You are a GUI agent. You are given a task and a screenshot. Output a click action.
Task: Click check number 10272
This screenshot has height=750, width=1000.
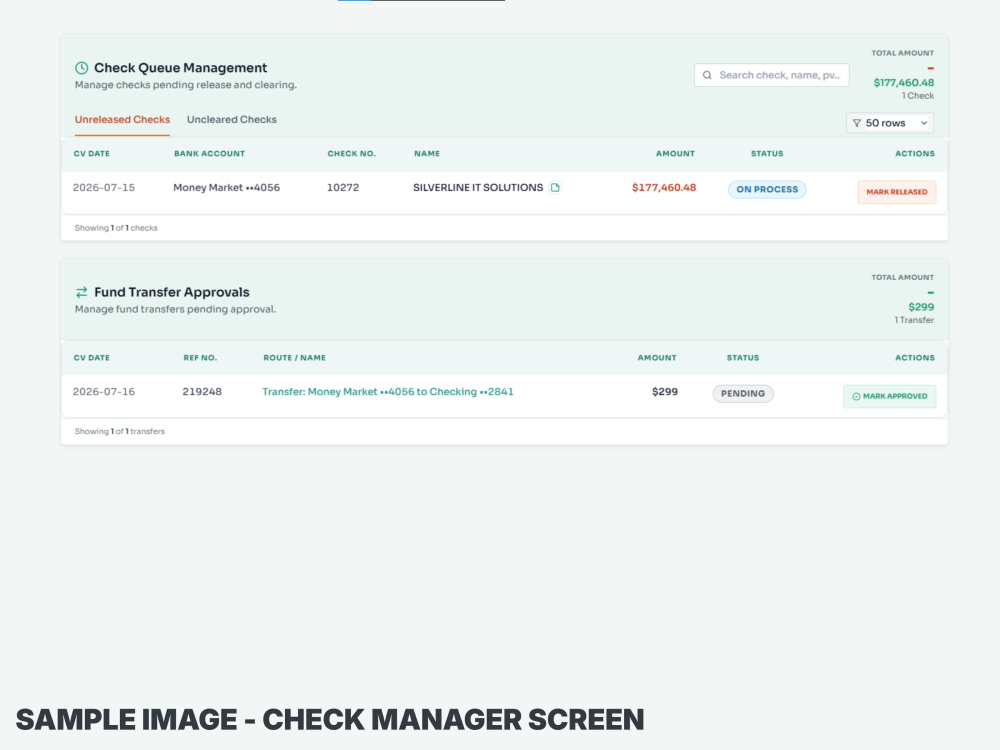(343, 188)
